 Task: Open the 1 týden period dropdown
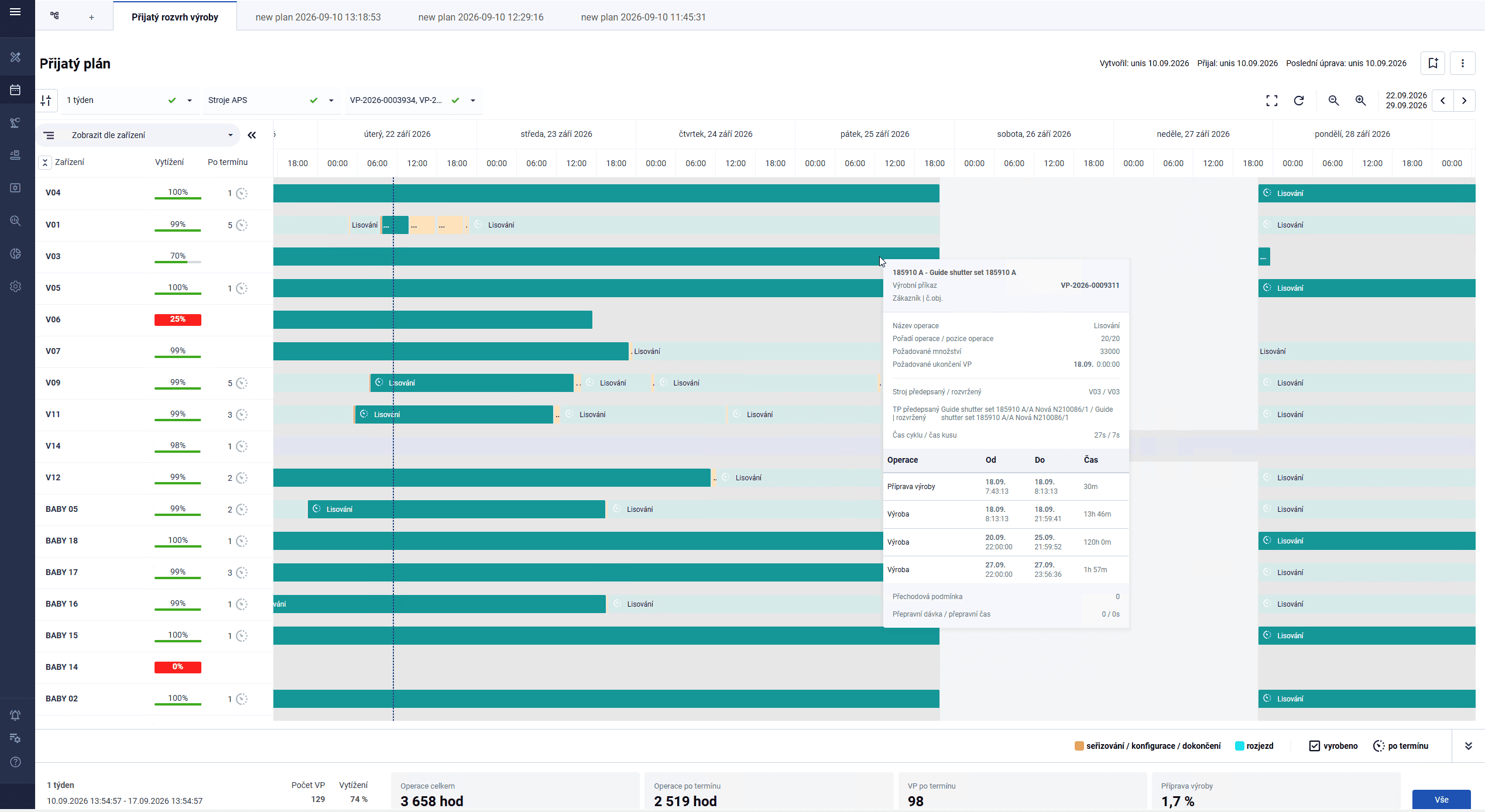(129, 101)
